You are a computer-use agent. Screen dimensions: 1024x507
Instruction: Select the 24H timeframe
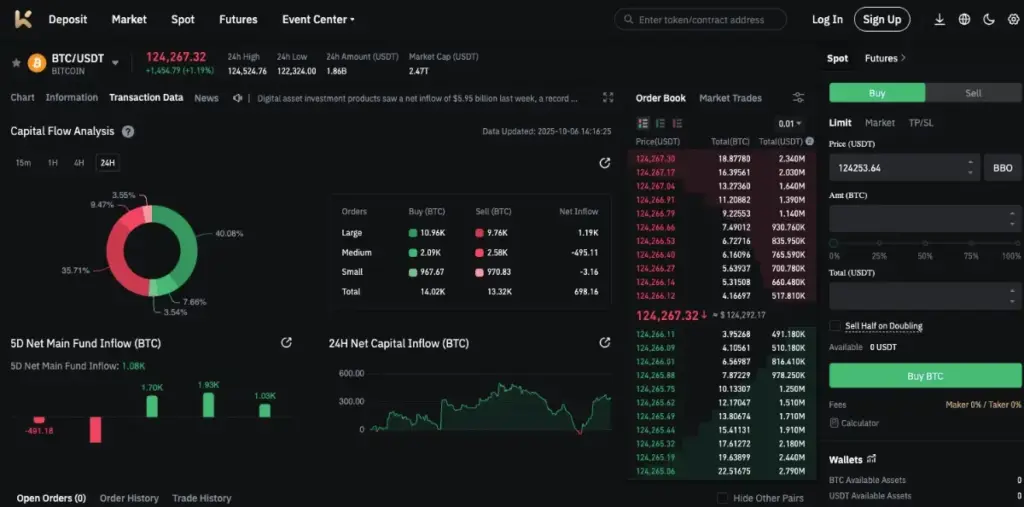tap(108, 163)
